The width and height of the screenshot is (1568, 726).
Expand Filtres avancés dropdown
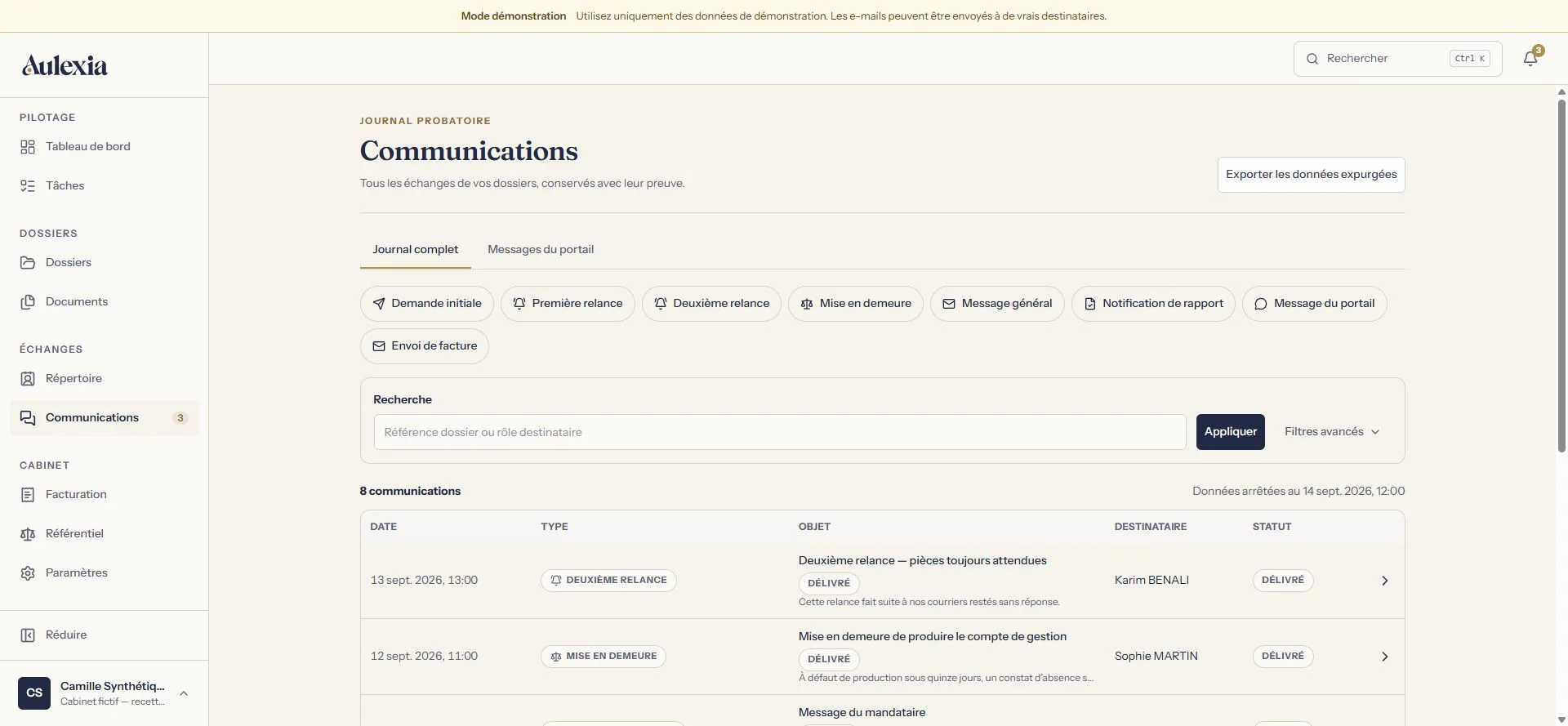1332,432
